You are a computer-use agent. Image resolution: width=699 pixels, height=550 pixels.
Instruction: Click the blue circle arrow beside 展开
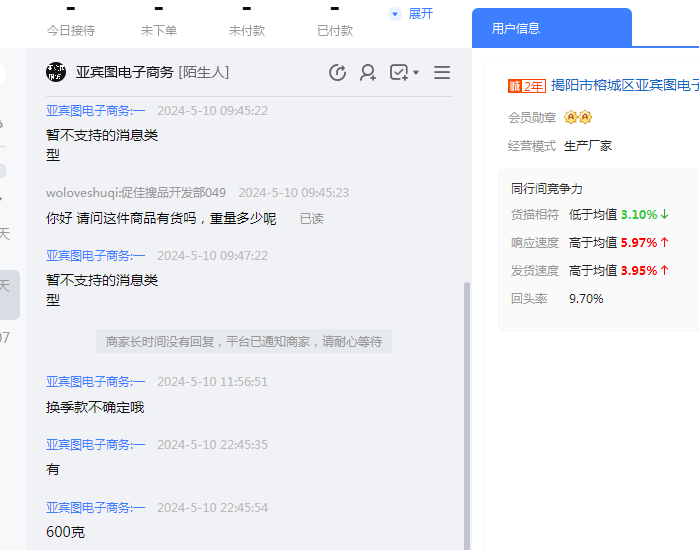point(394,14)
